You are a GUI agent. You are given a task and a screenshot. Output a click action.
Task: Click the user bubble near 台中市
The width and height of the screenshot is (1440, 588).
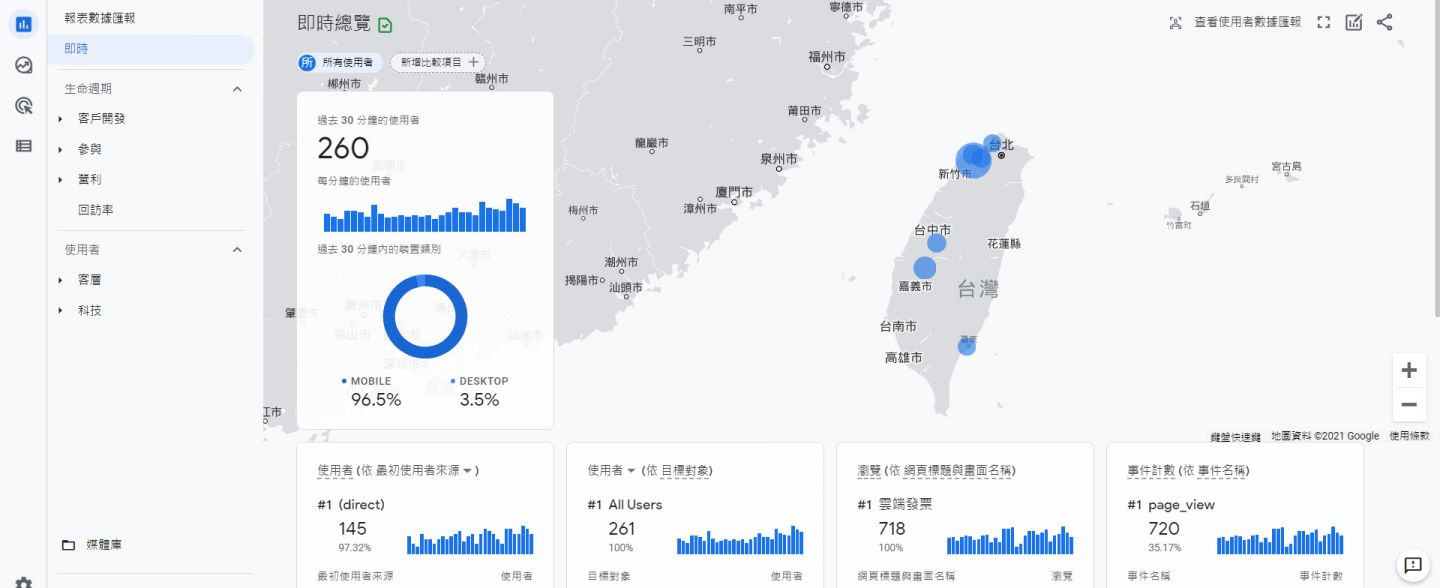(x=936, y=243)
